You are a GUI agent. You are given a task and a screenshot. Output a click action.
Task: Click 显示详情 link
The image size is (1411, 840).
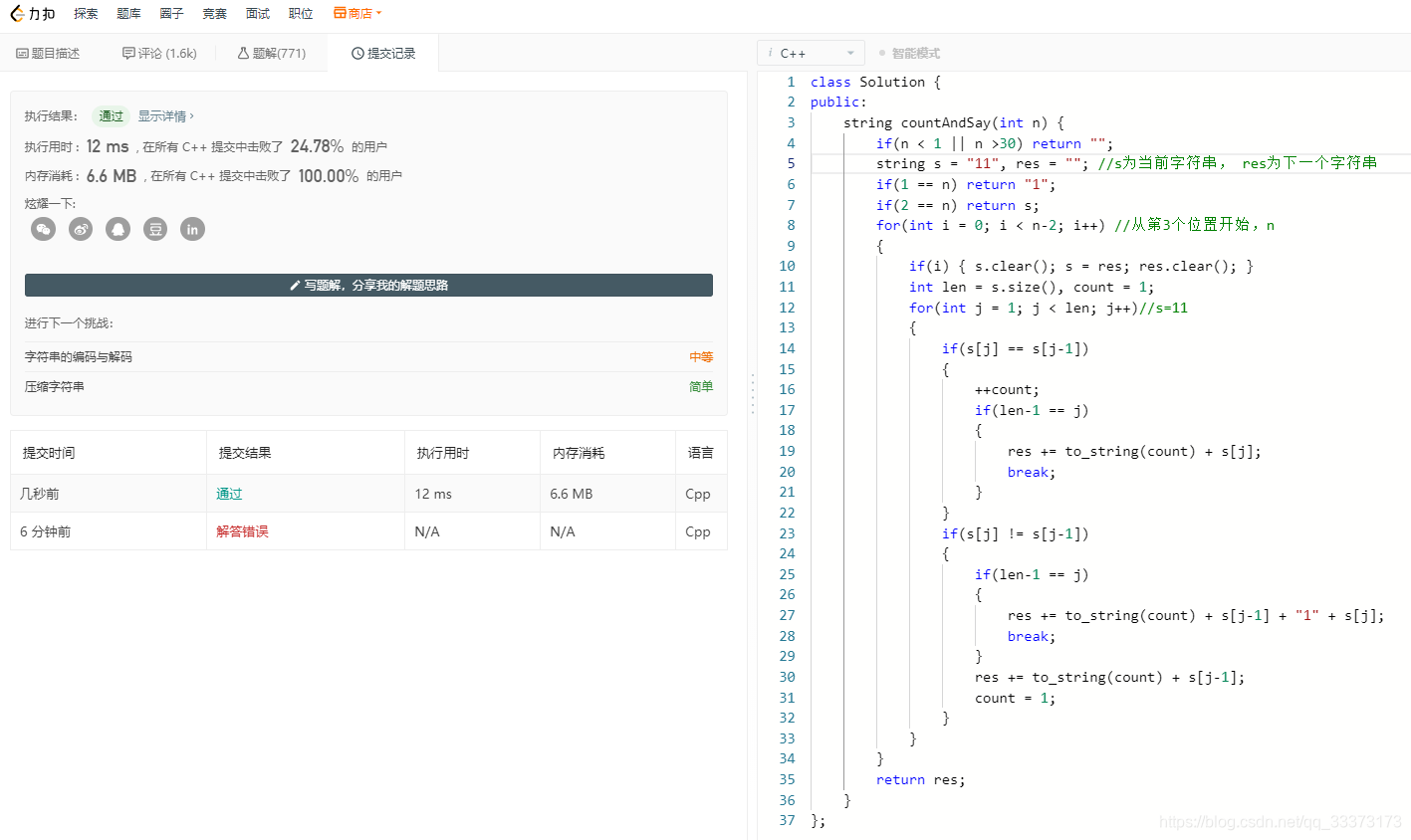click(x=165, y=115)
